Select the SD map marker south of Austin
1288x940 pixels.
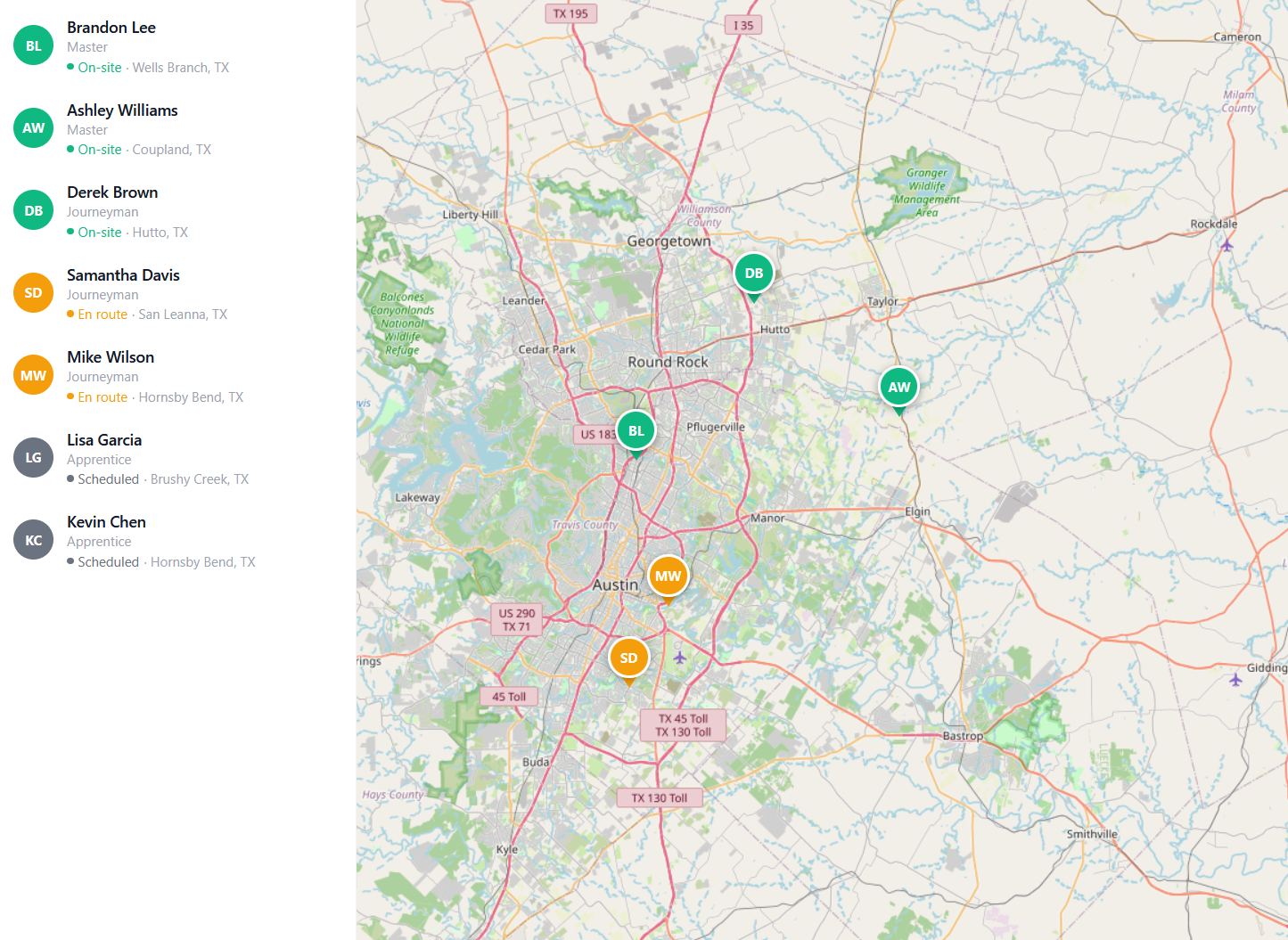pyautogui.click(x=628, y=658)
